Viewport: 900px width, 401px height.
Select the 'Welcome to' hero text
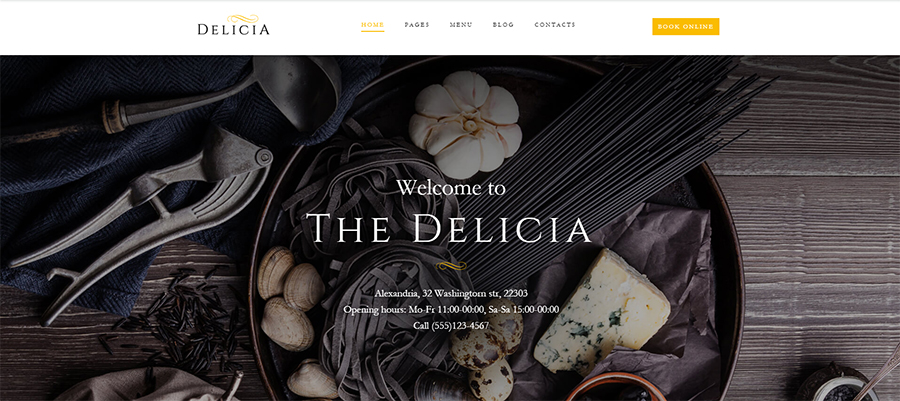pos(451,188)
